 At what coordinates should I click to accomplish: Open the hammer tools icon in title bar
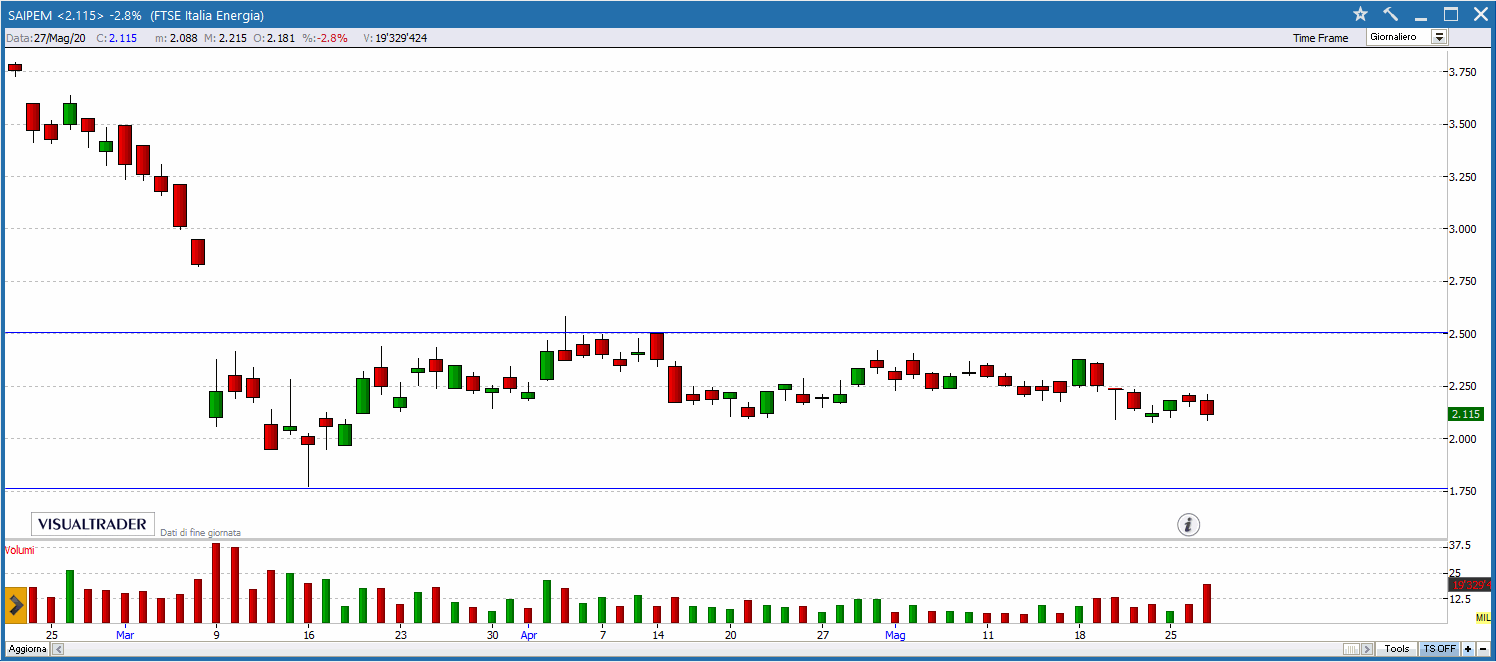point(1390,14)
